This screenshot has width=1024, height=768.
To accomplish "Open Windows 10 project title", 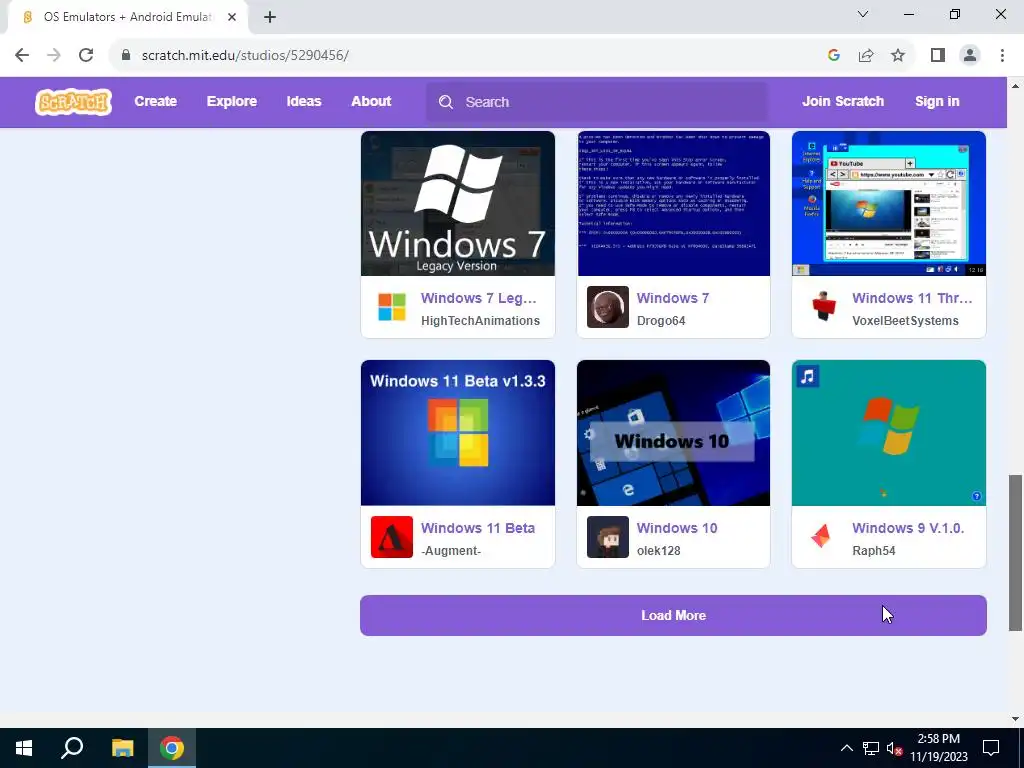I will tap(677, 528).
